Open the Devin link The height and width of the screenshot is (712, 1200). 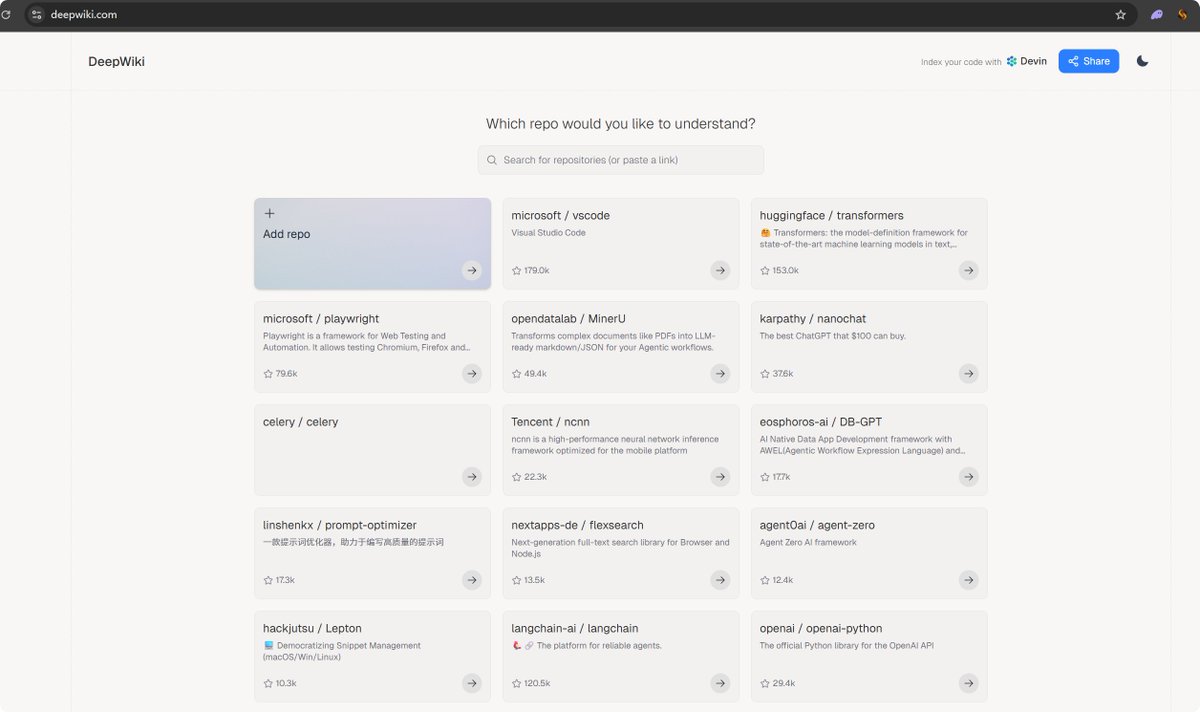[1027, 61]
